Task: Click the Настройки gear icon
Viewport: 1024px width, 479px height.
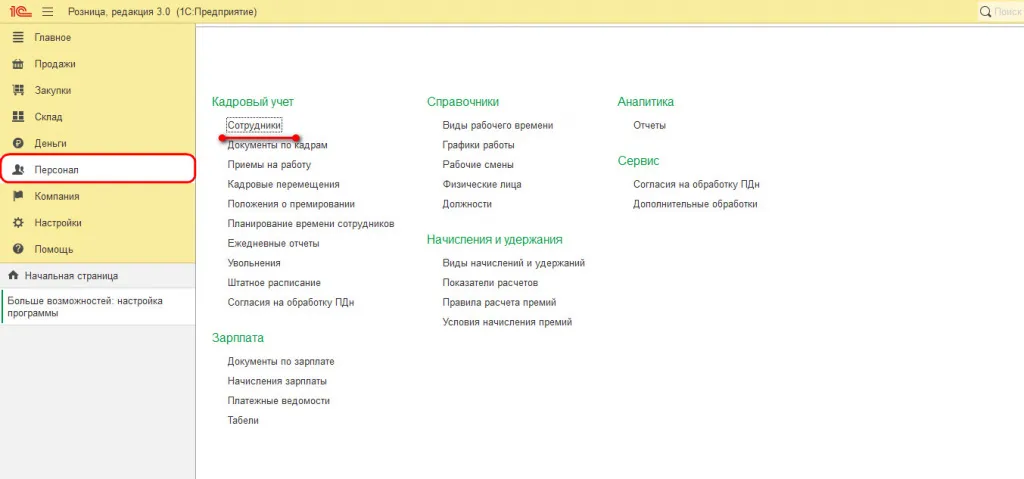Action: pyautogui.click(x=17, y=223)
